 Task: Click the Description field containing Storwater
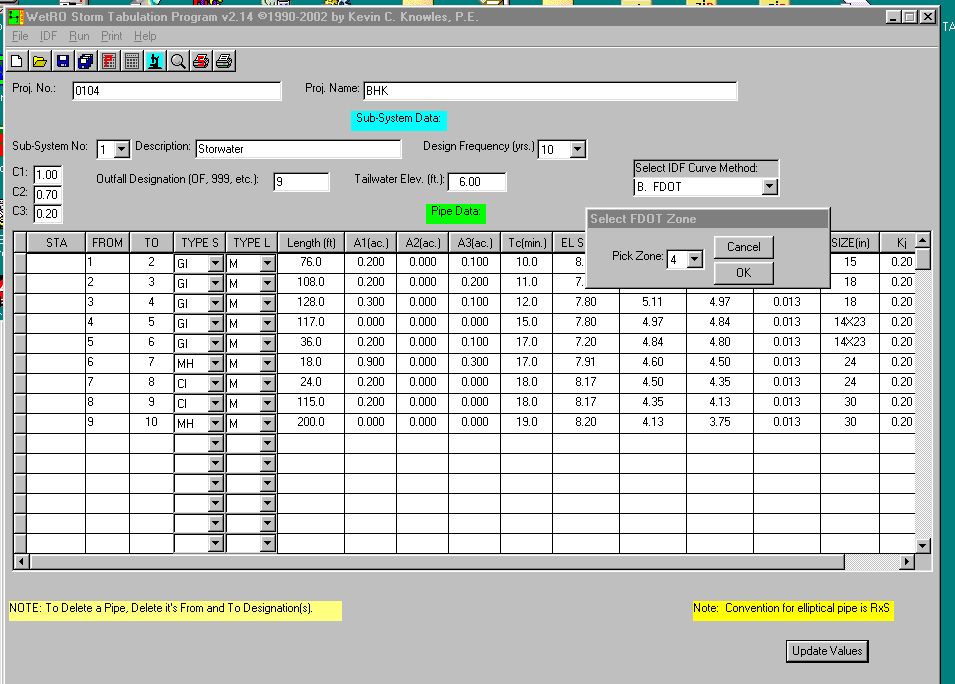click(298, 149)
